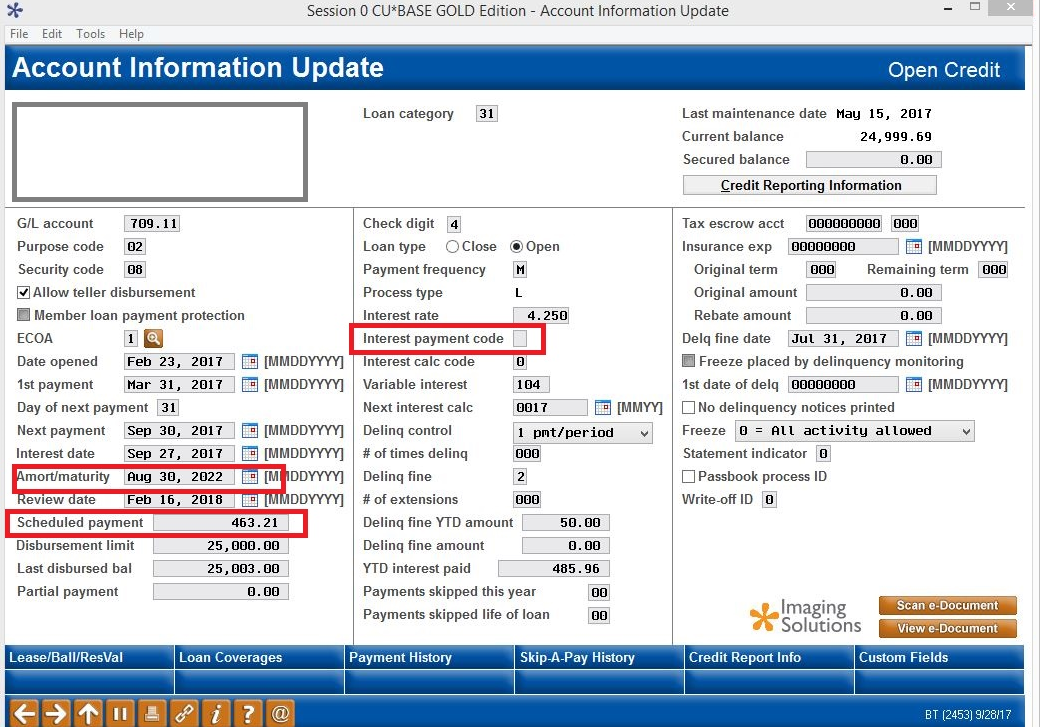Click the @ symbol toolbar icon
Screen dimensions: 1040x727
click(280, 714)
